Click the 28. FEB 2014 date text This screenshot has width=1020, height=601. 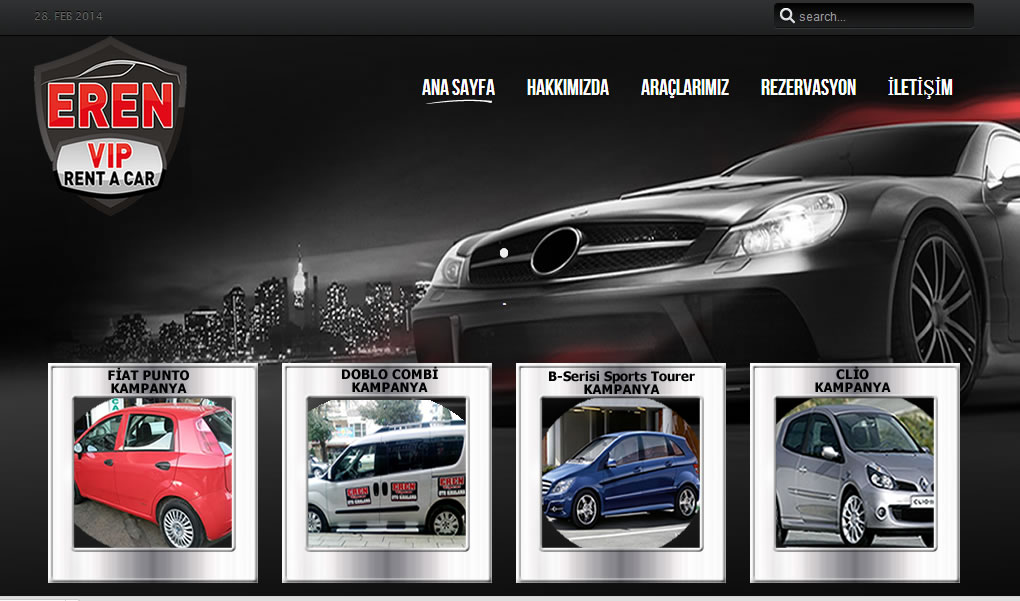point(68,16)
